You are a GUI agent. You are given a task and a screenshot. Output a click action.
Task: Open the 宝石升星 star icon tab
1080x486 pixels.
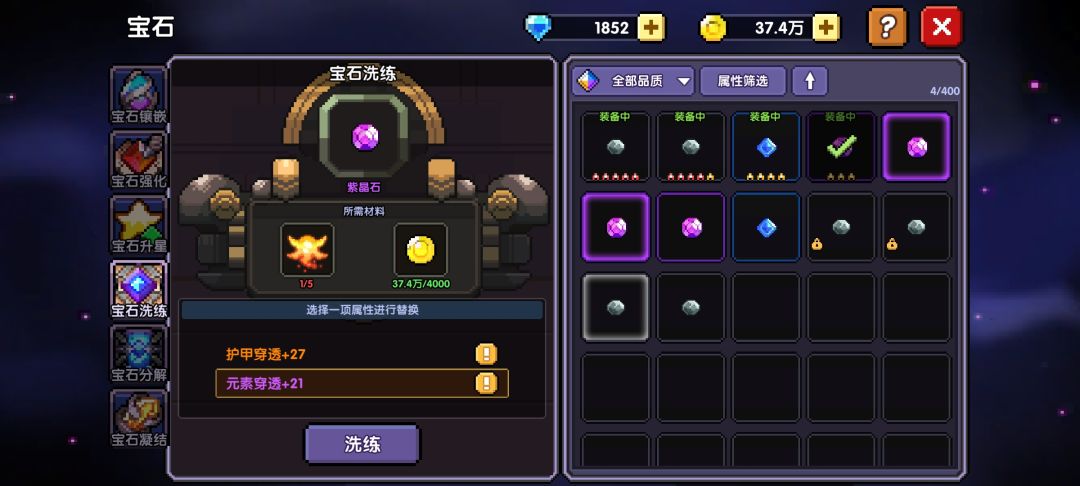pos(138,225)
